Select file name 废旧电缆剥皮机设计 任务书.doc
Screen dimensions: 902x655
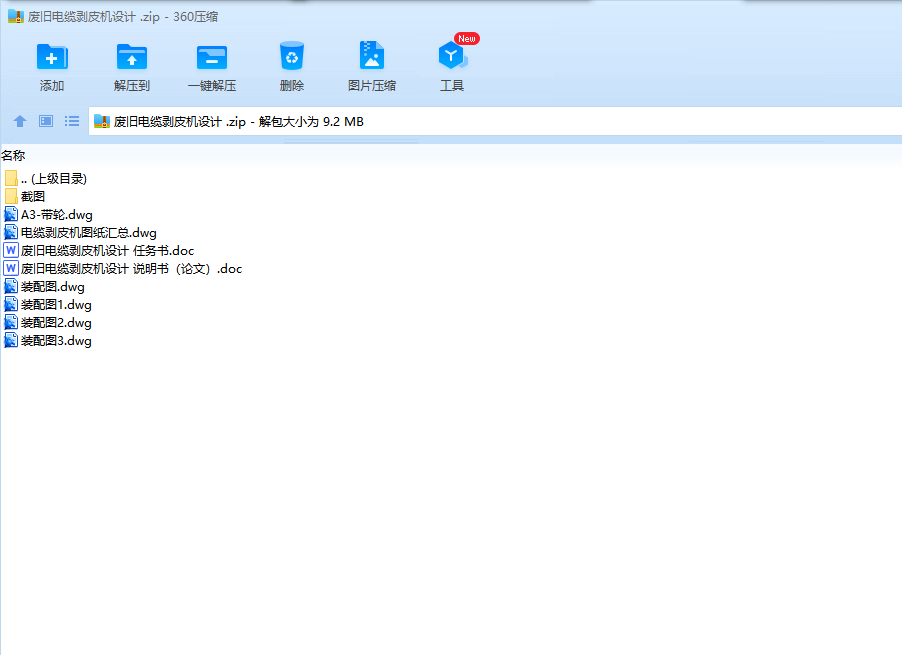[108, 251]
